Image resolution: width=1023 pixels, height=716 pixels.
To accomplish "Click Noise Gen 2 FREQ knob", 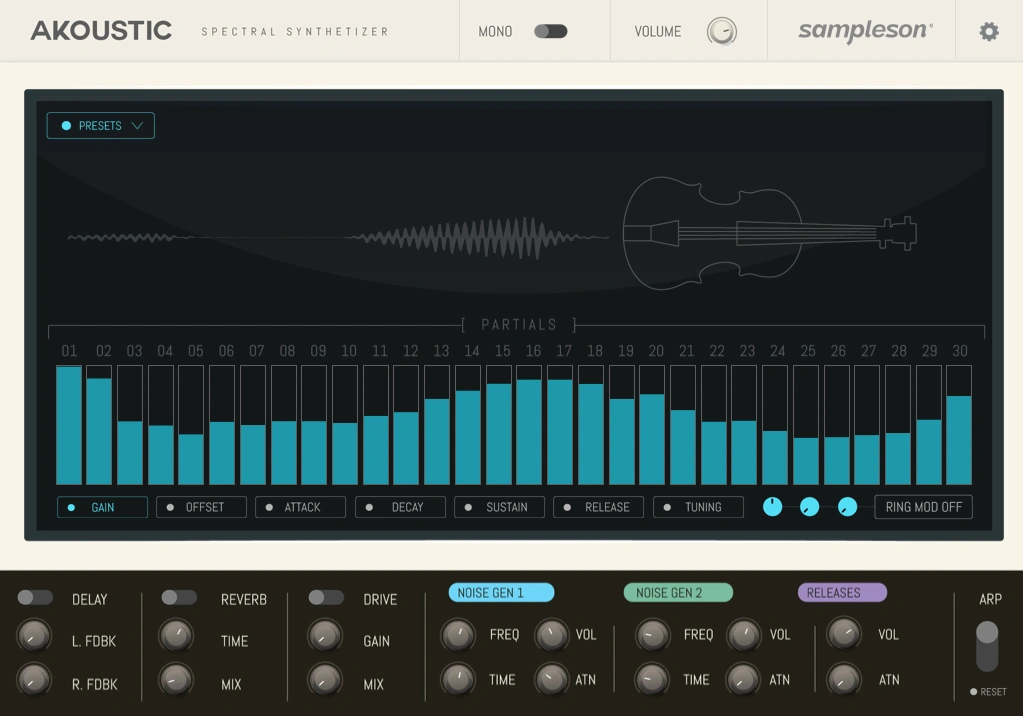I will 652,635.
